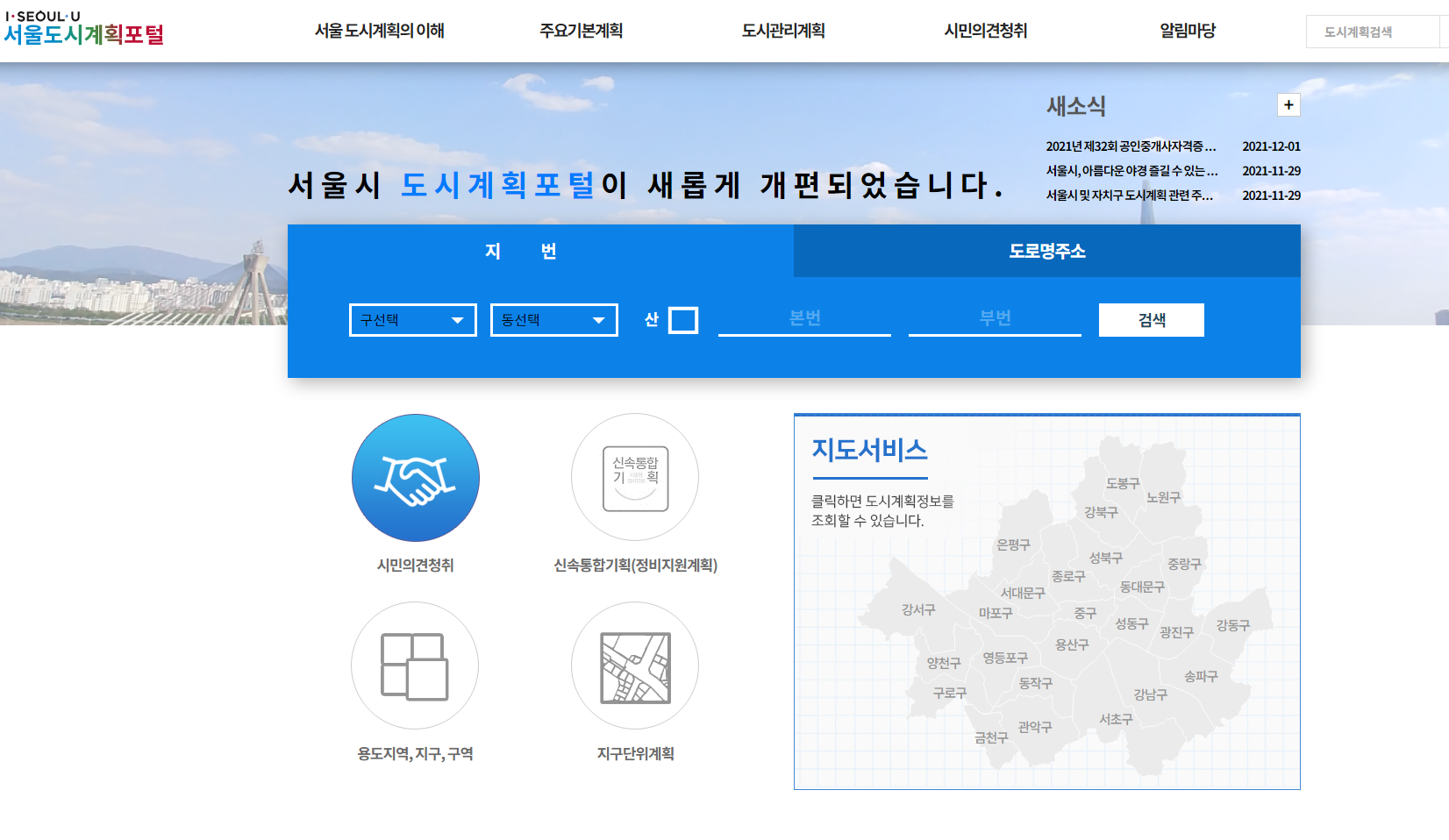This screenshot has width=1449, height=840.
Task: Select 서초구 on the map
Action: pyautogui.click(x=1116, y=719)
